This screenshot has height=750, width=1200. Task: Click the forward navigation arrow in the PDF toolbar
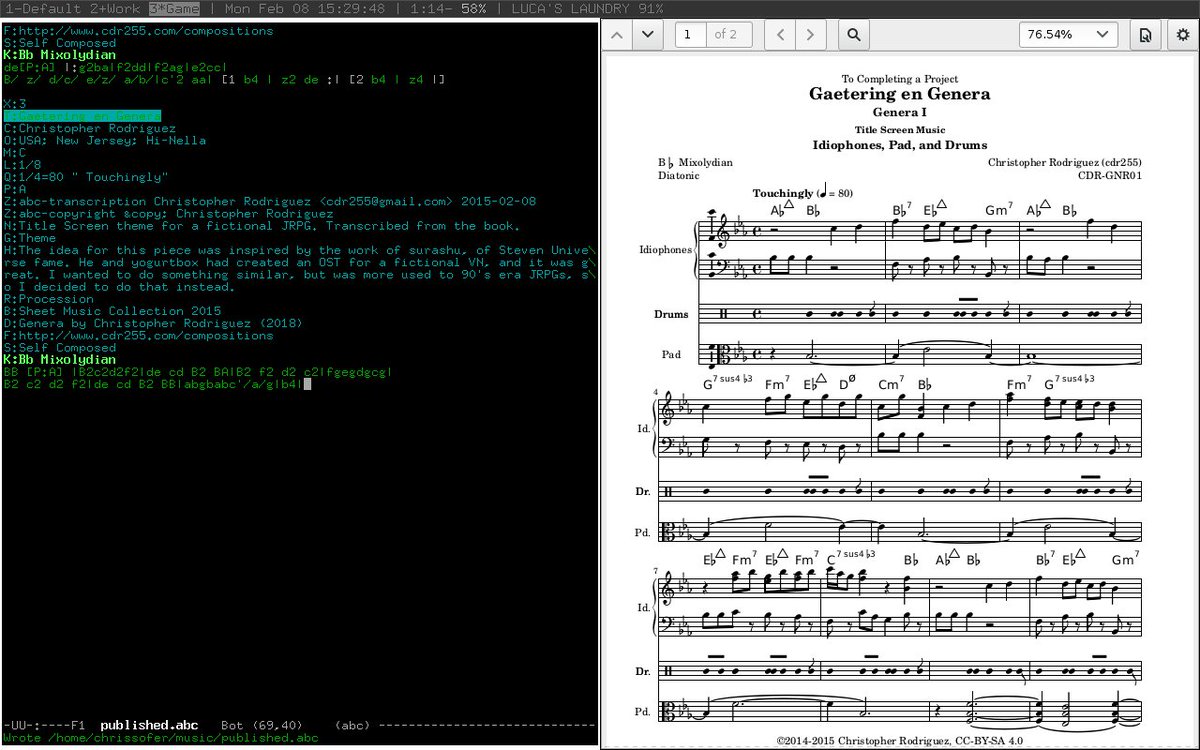point(809,34)
